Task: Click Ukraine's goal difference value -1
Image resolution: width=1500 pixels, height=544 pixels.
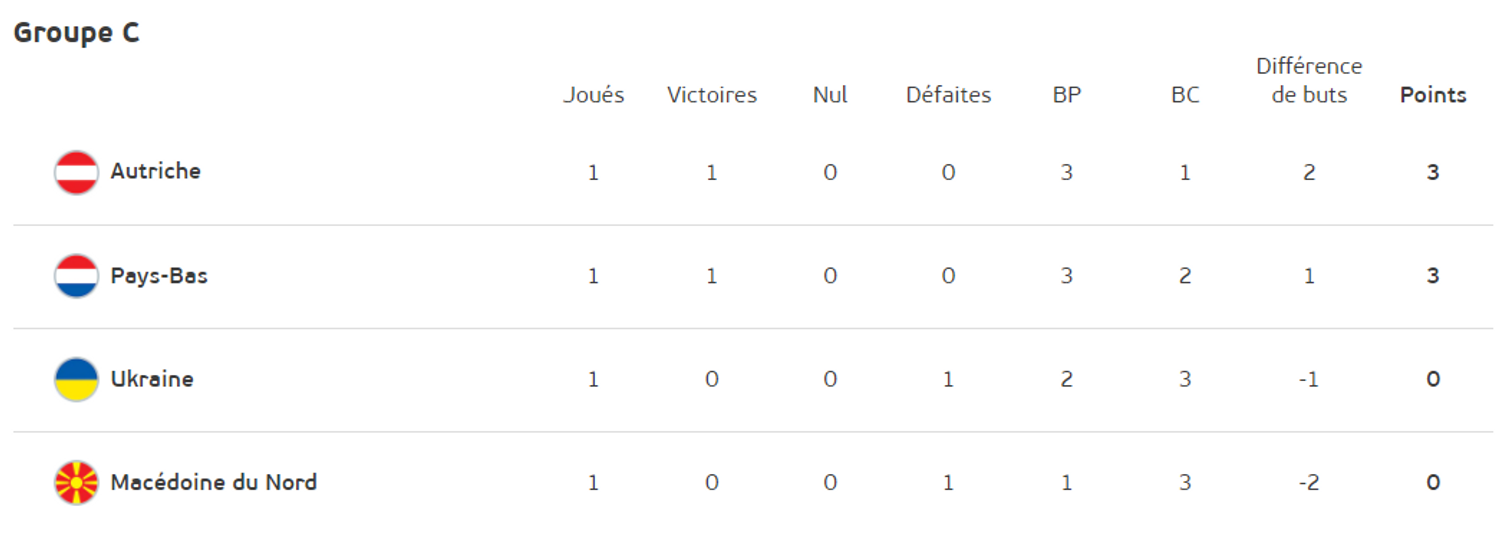Action: pyautogui.click(x=1309, y=380)
